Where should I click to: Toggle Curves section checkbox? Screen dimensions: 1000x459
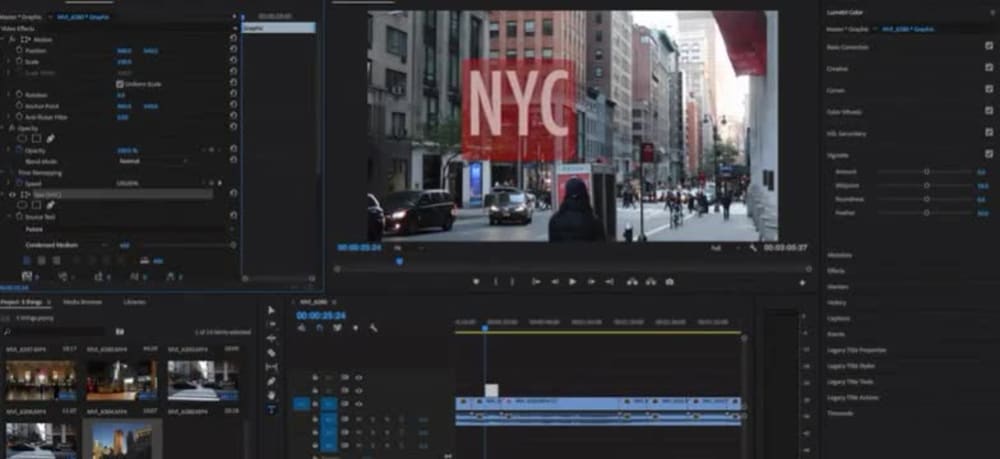click(x=989, y=89)
